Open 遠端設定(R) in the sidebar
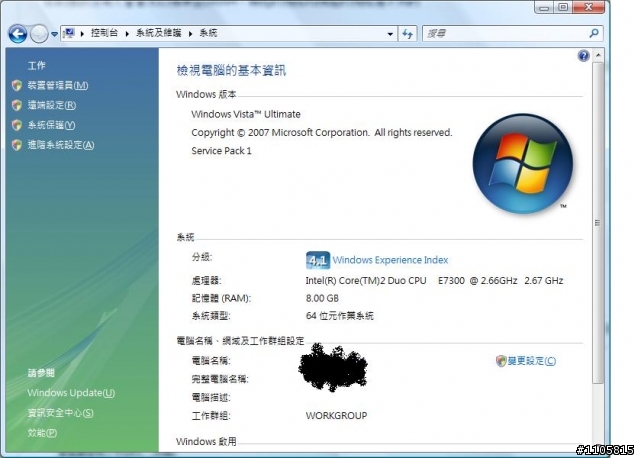 pos(52,105)
